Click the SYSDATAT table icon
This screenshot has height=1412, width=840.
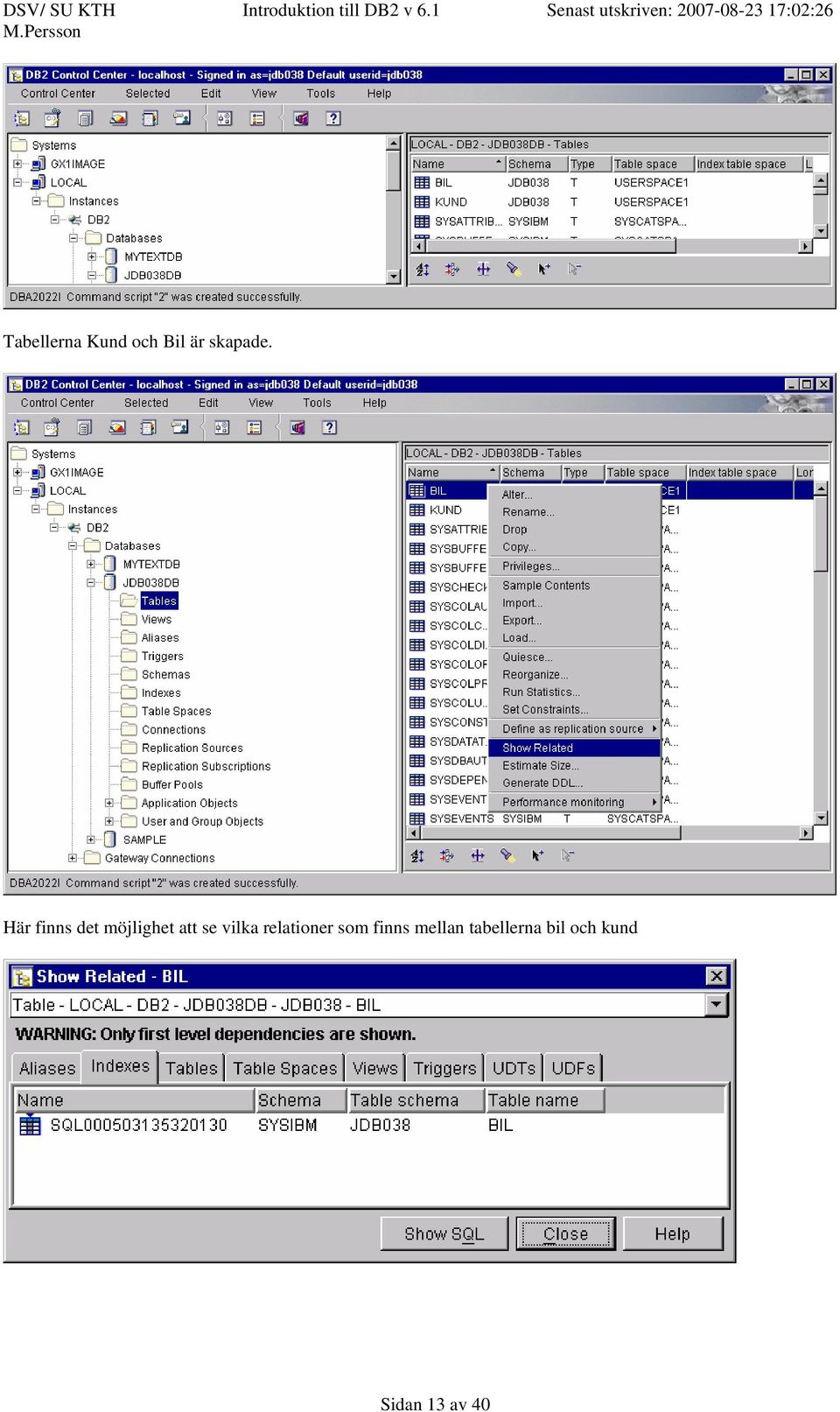(x=417, y=741)
